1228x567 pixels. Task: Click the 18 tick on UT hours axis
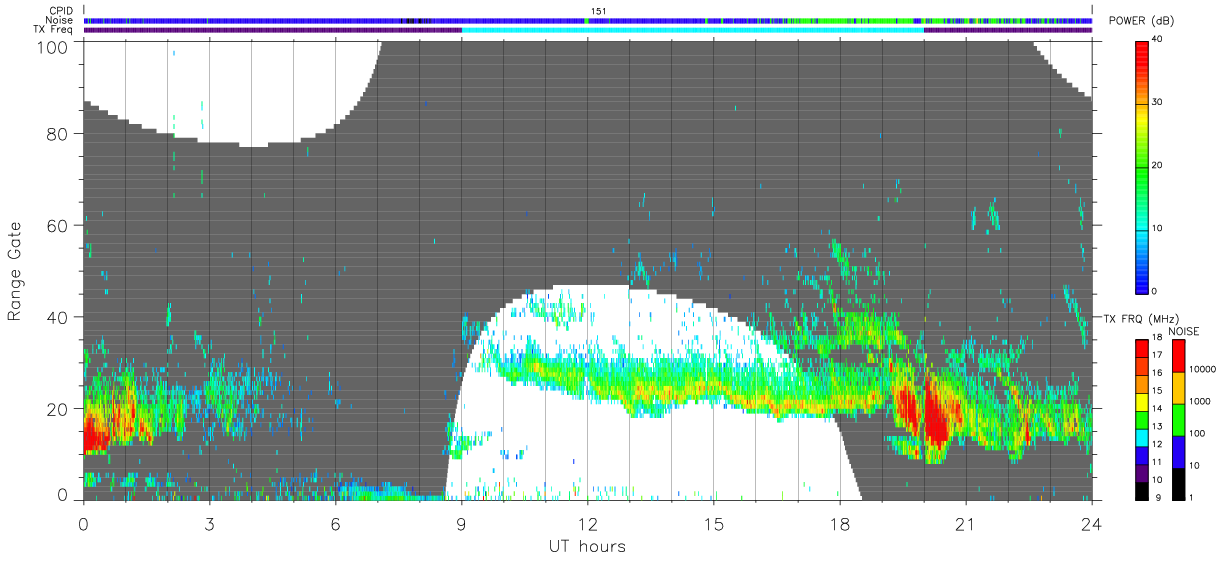[x=839, y=523]
